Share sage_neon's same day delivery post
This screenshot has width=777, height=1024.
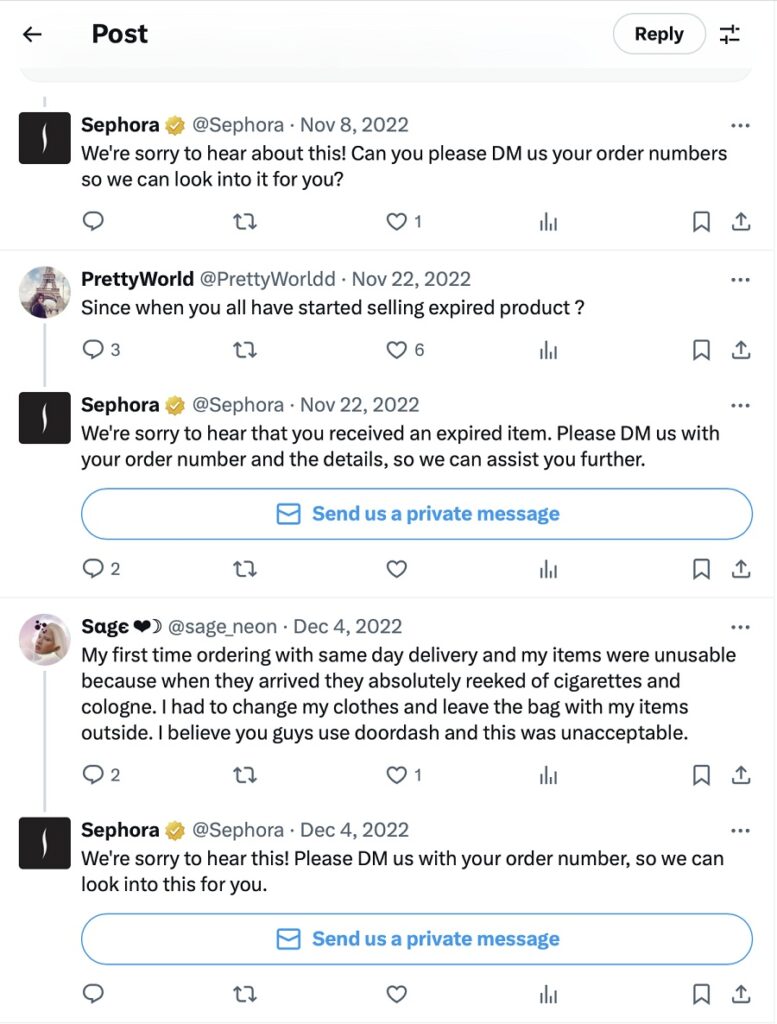click(x=741, y=774)
